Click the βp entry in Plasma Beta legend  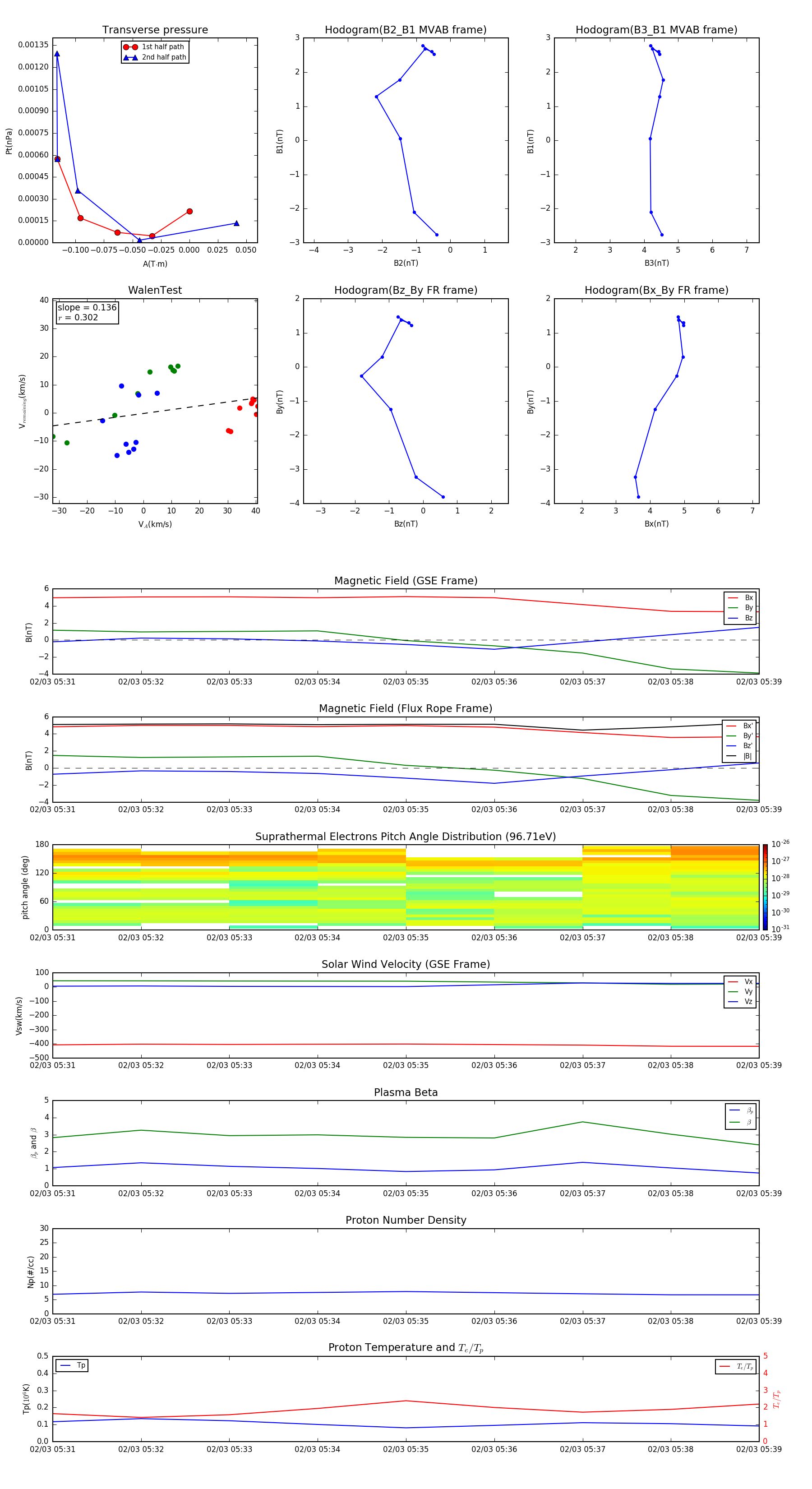(x=742, y=1110)
